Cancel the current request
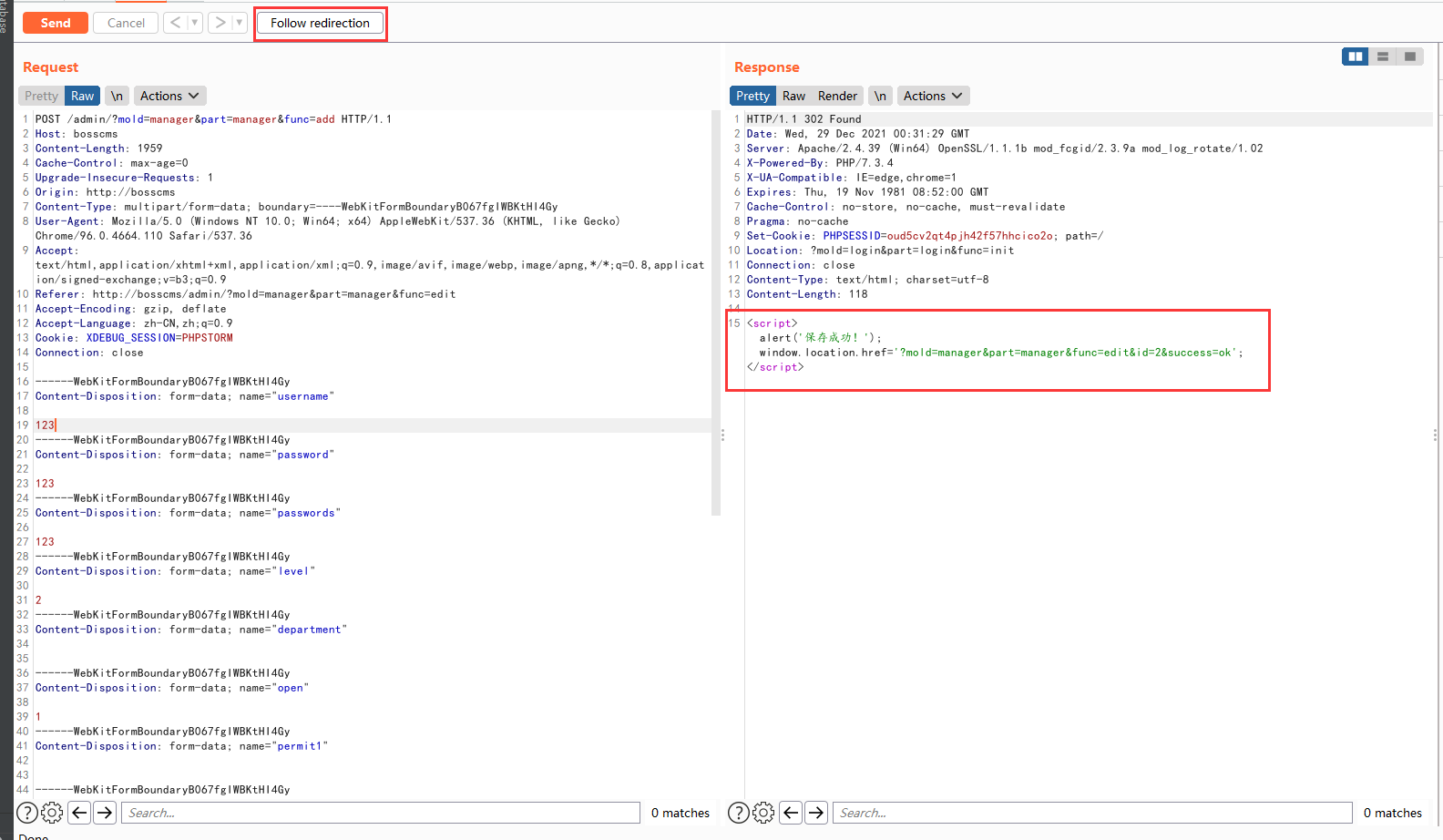Image resolution: width=1443 pixels, height=840 pixels. click(126, 23)
